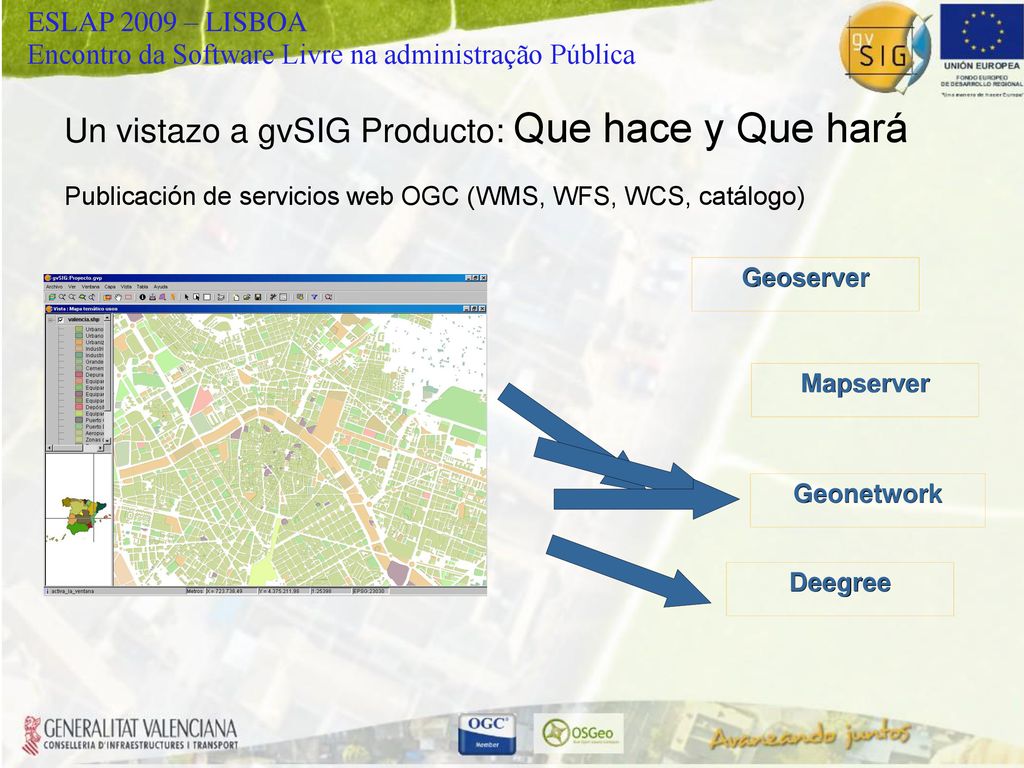Click the Generalitat Valenciana logo
The image size is (1024, 768).
tap(130, 734)
